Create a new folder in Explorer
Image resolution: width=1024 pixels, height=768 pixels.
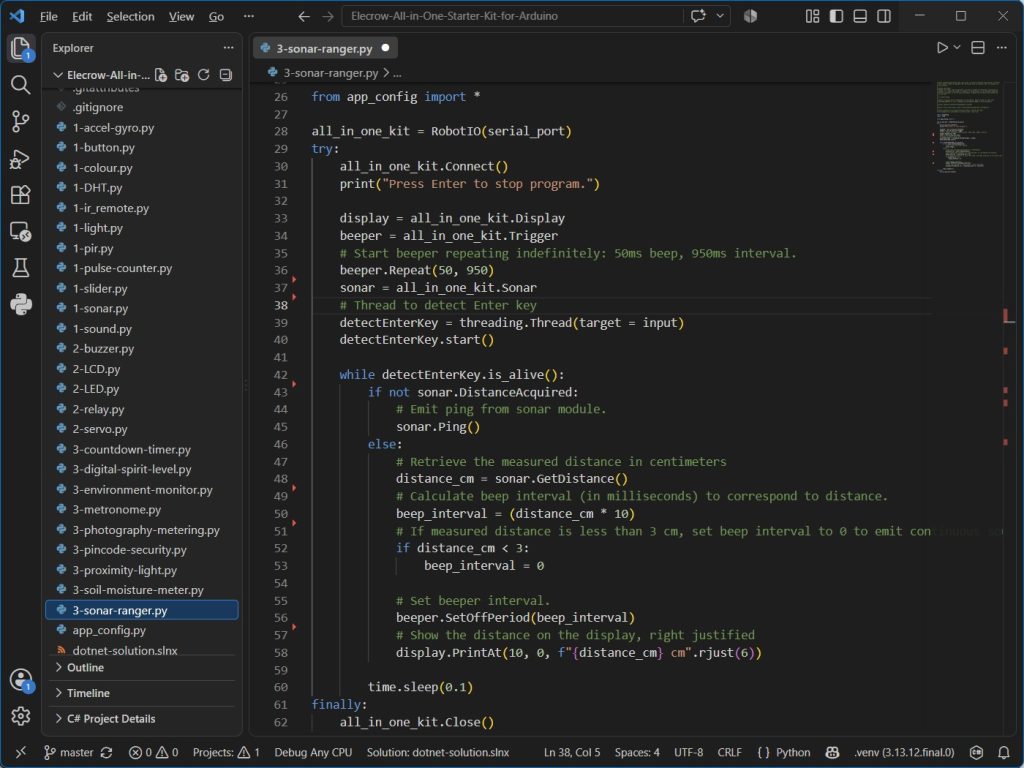182,75
